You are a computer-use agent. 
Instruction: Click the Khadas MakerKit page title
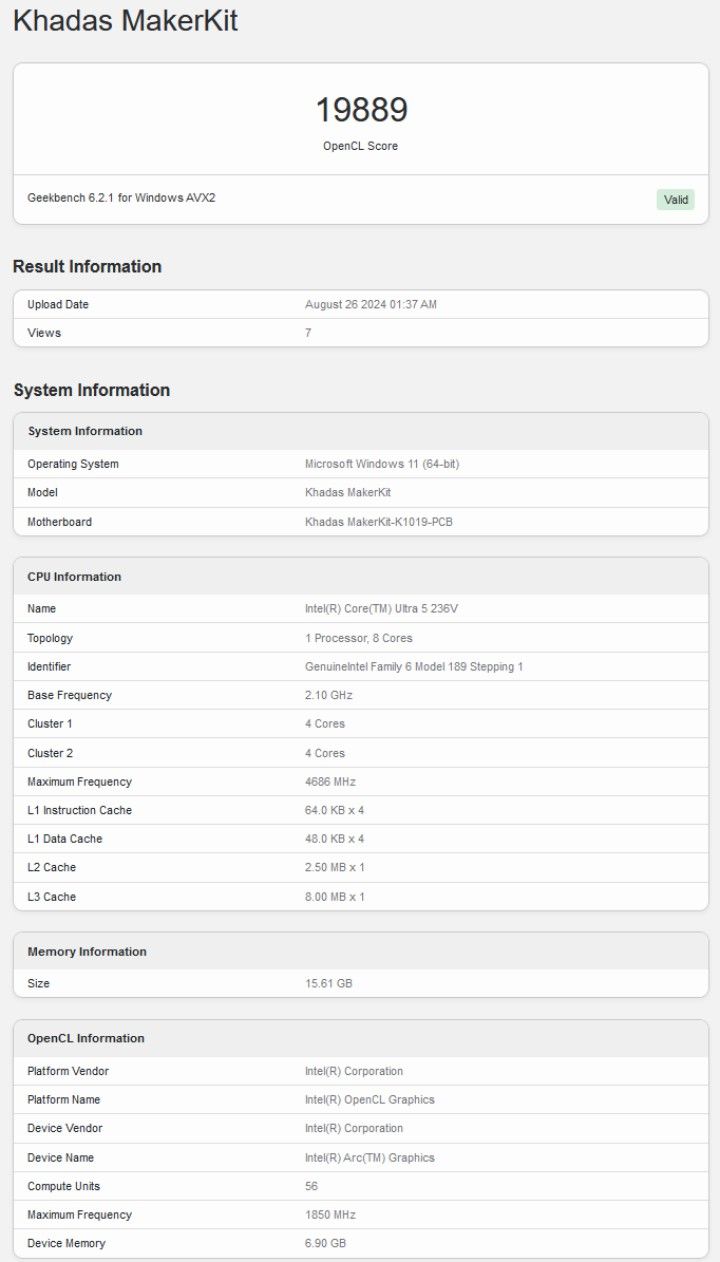(x=125, y=21)
